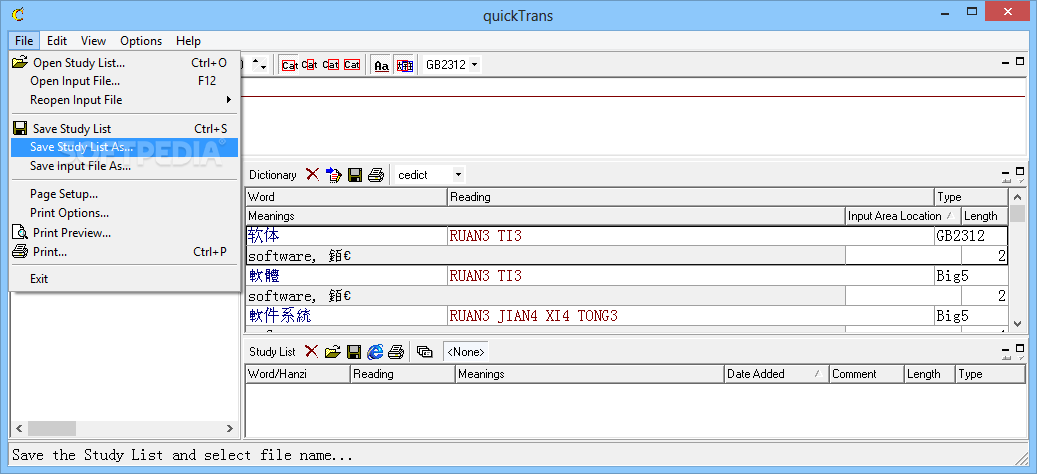This screenshot has width=1037, height=474.
Task: Expand the Reopen Input File submenu
Action: (124, 100)
